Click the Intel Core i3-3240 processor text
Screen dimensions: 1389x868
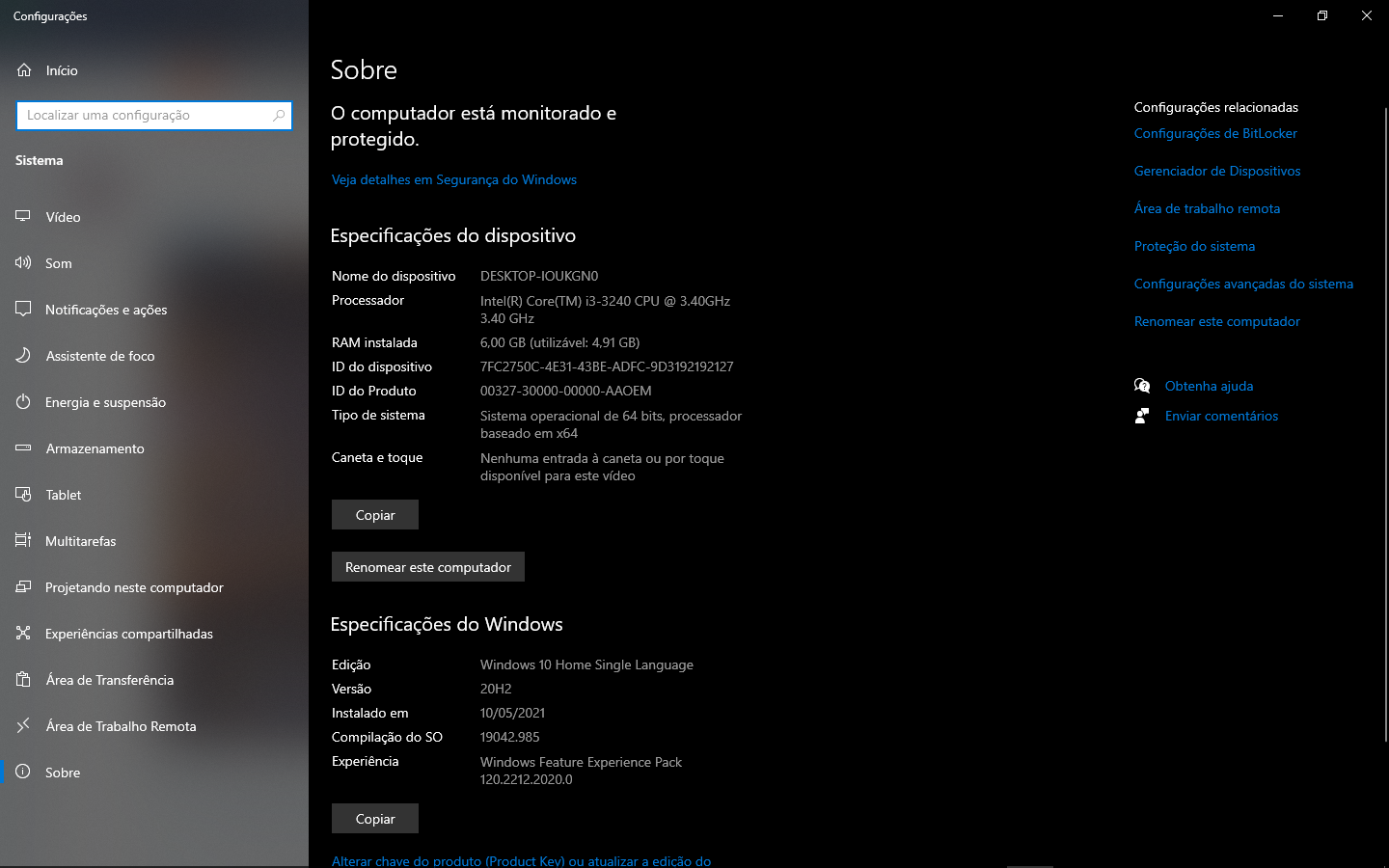(605, 310)
